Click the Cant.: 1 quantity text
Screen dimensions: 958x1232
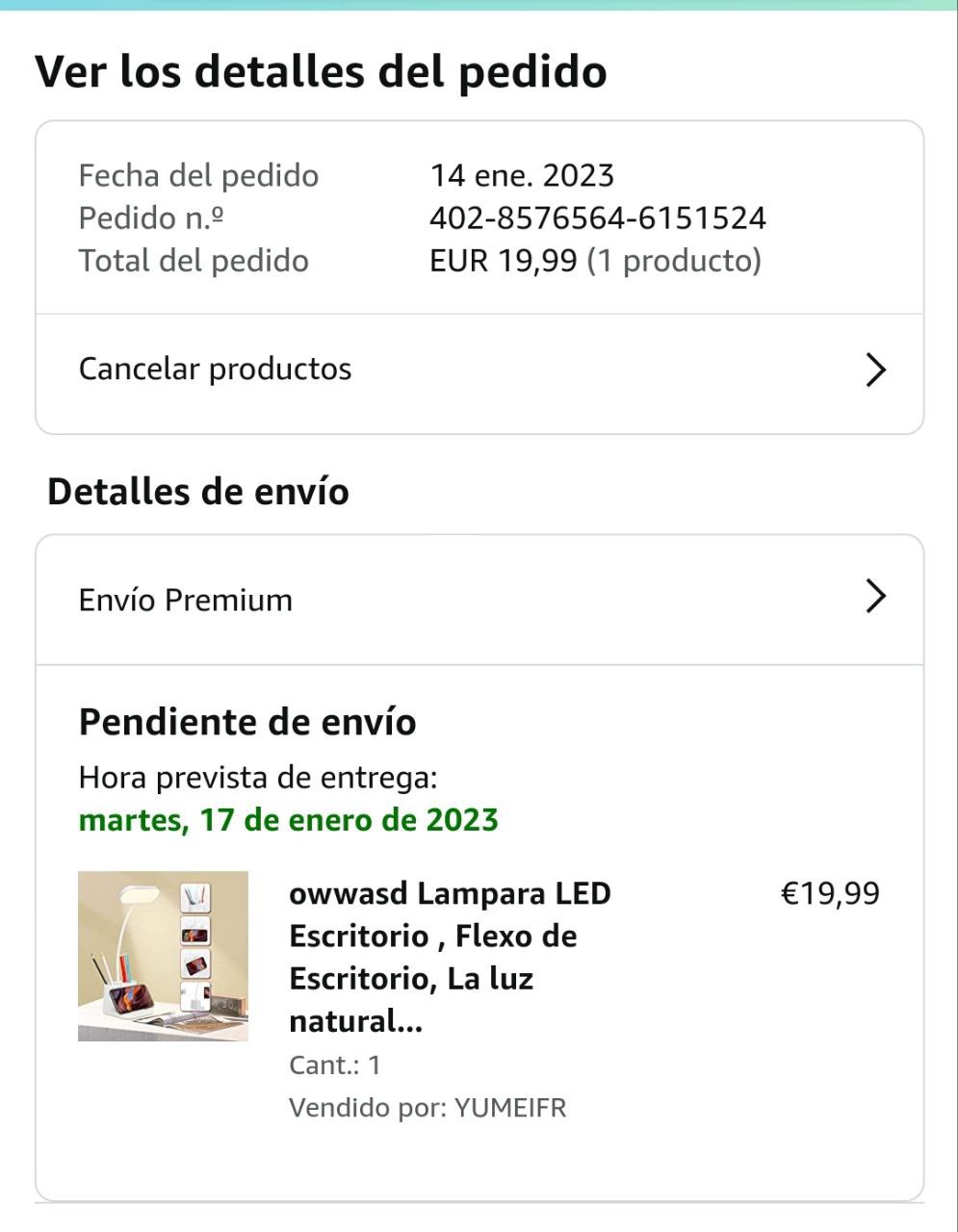334,1065
